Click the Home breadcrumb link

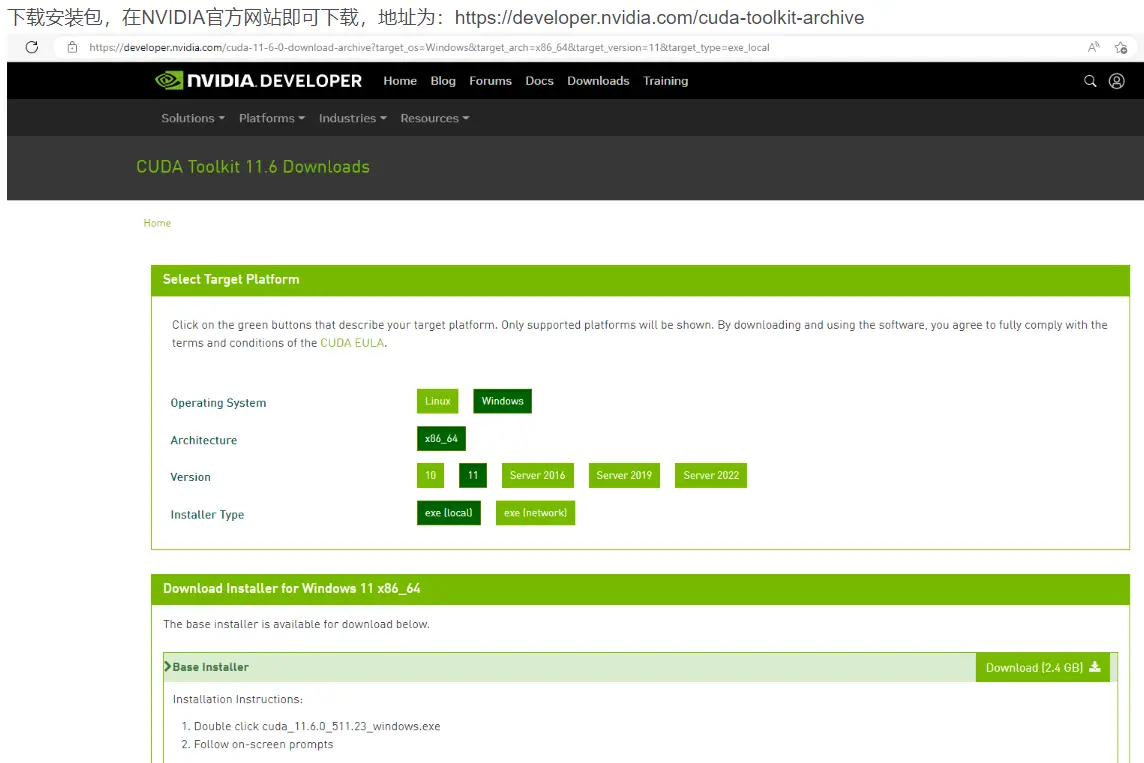[157, 223]
